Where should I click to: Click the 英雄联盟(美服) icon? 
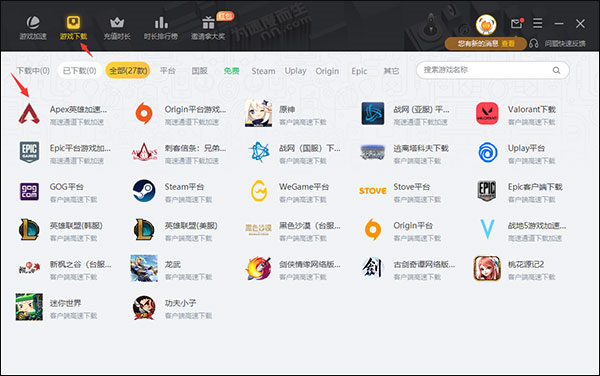(144, 230)
